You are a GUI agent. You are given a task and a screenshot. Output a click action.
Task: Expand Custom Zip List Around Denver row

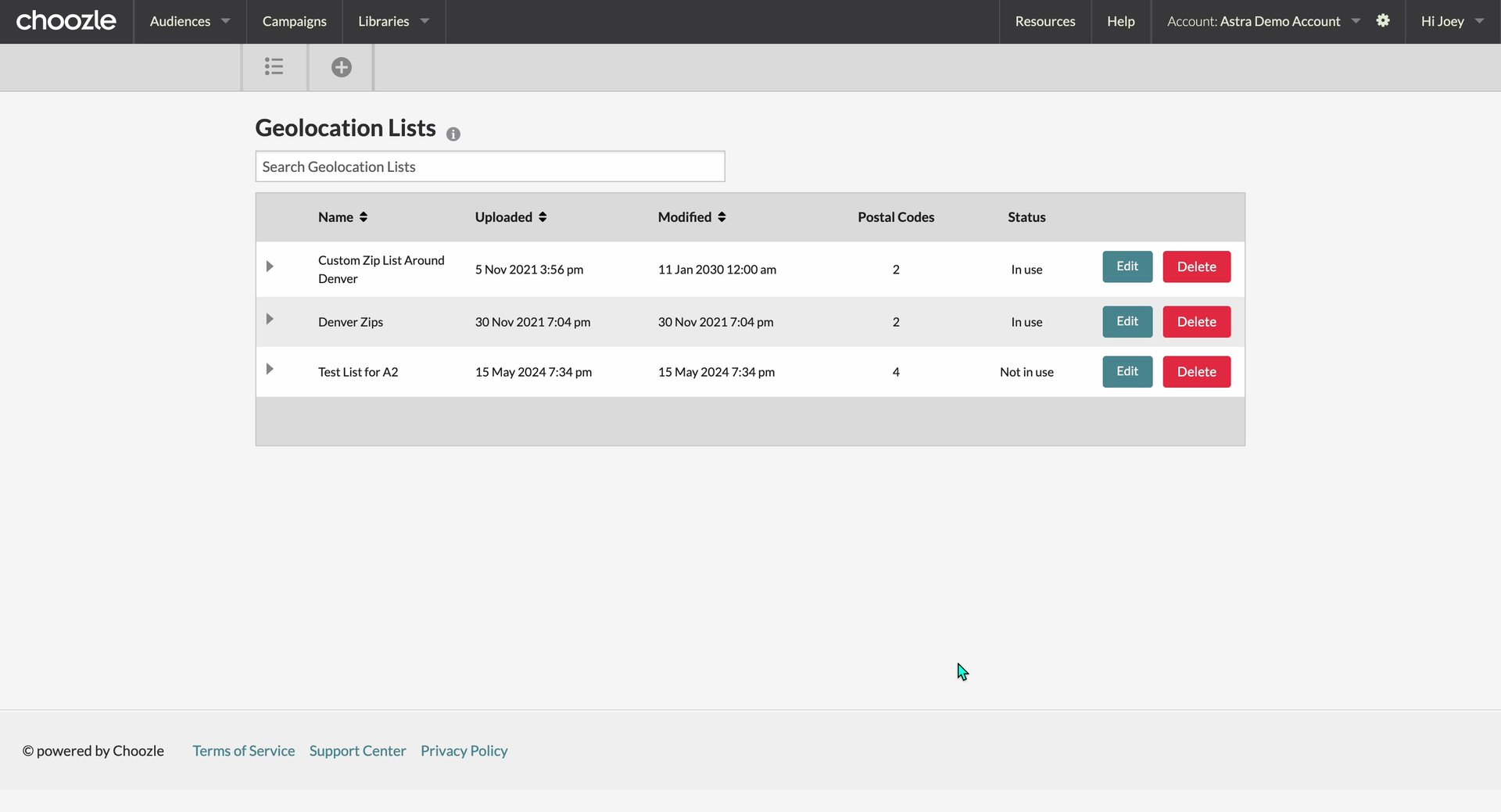[x=270, y=266]
